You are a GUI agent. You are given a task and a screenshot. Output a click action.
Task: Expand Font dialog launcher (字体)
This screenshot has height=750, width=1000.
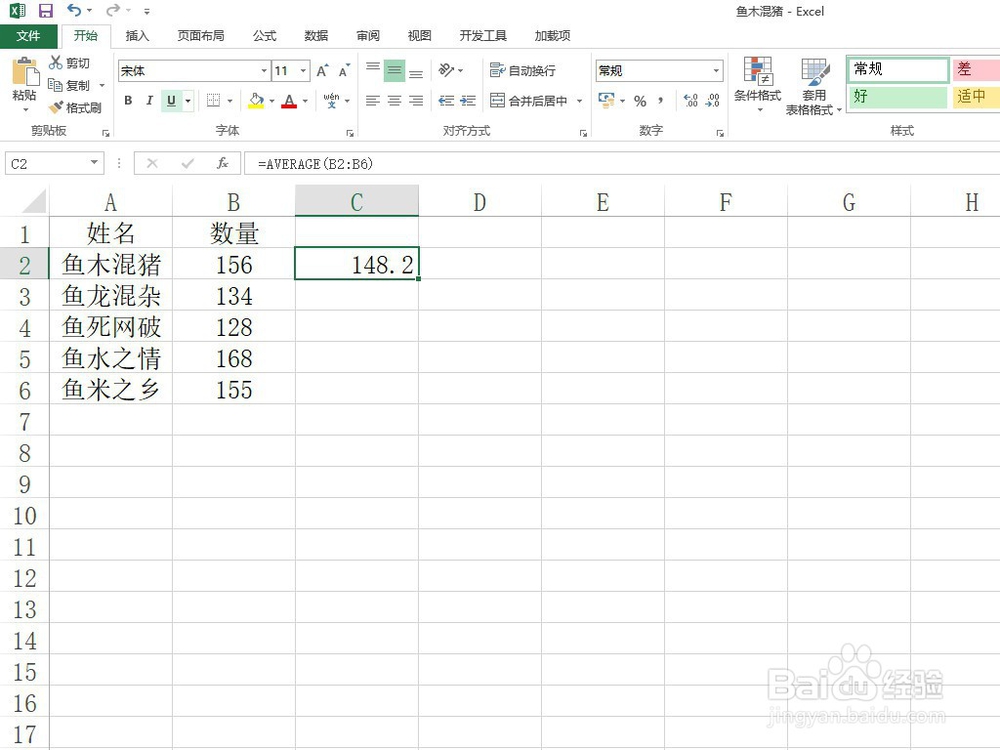(x=349, y=133)
